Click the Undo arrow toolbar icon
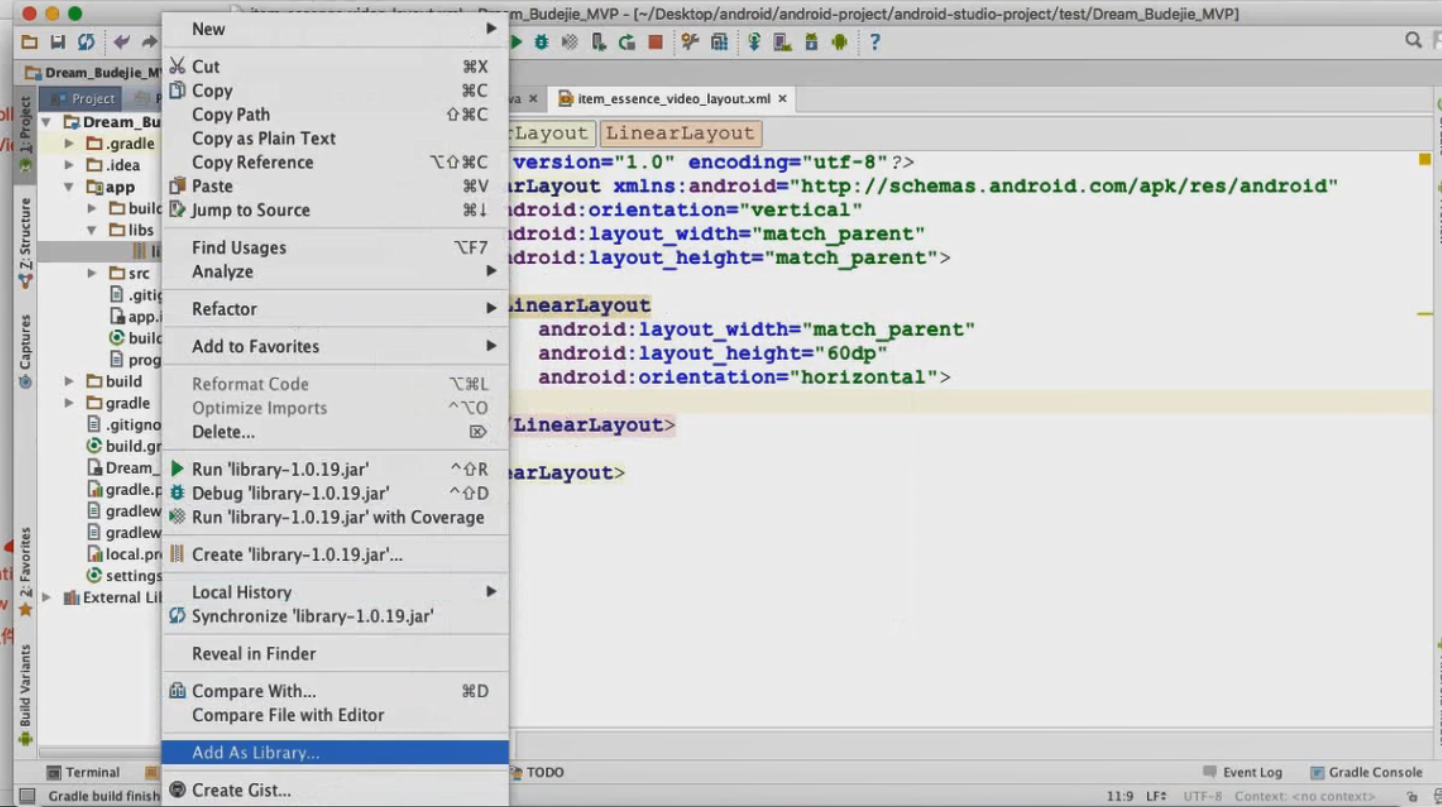 click(x=121, y=42)
